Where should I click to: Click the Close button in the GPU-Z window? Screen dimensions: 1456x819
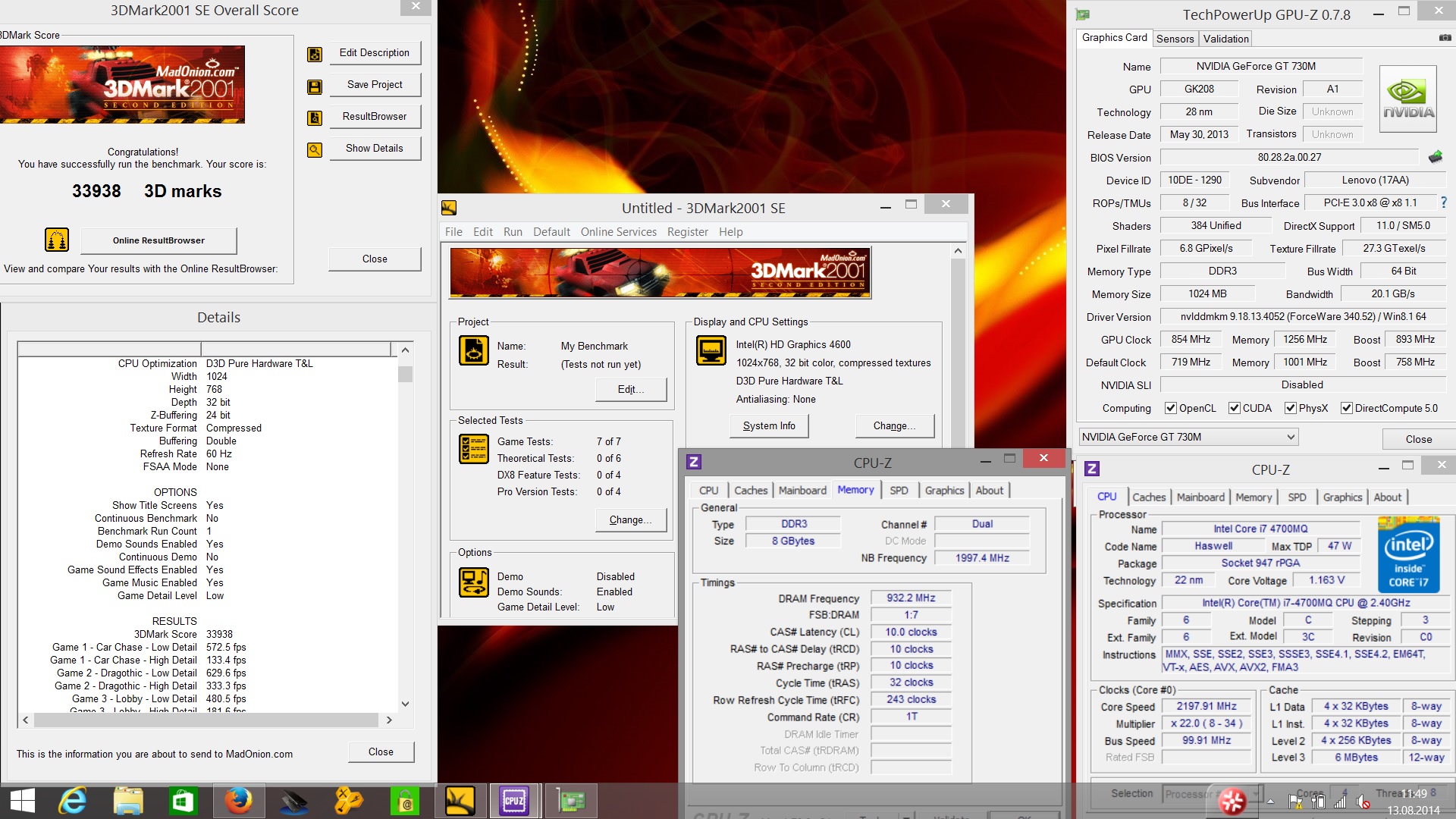tap(1418, 439)
